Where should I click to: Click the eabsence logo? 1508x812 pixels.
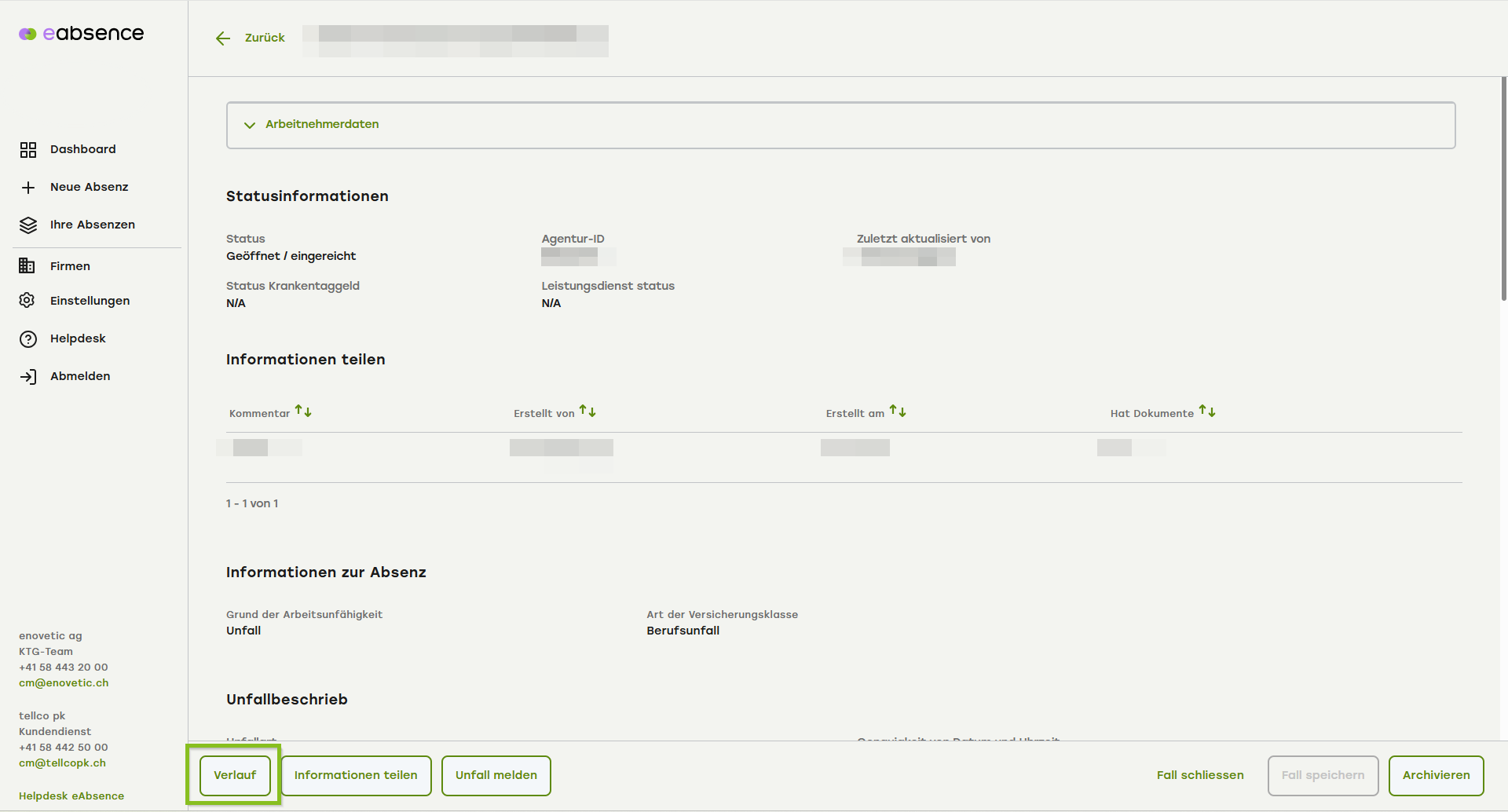click(x=82, y=34)
